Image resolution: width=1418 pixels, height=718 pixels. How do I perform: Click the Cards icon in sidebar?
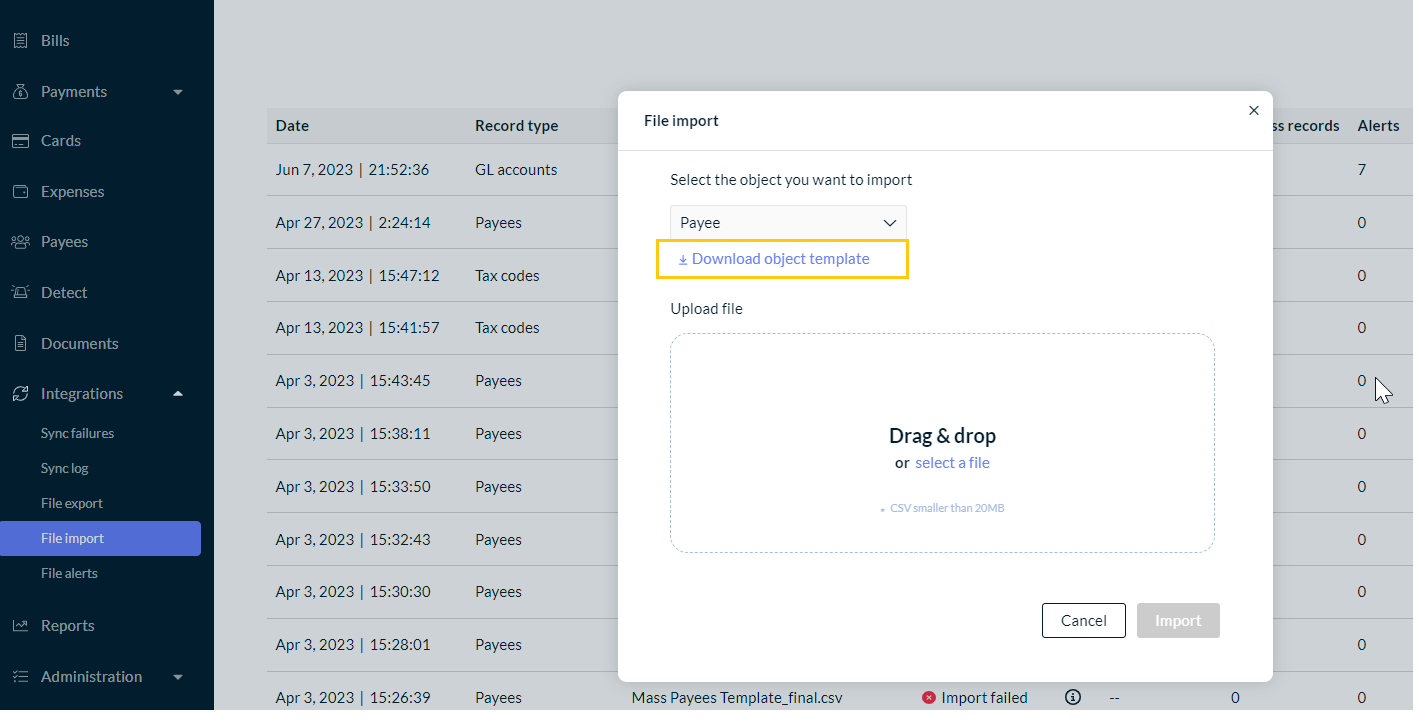pos(20,141)
